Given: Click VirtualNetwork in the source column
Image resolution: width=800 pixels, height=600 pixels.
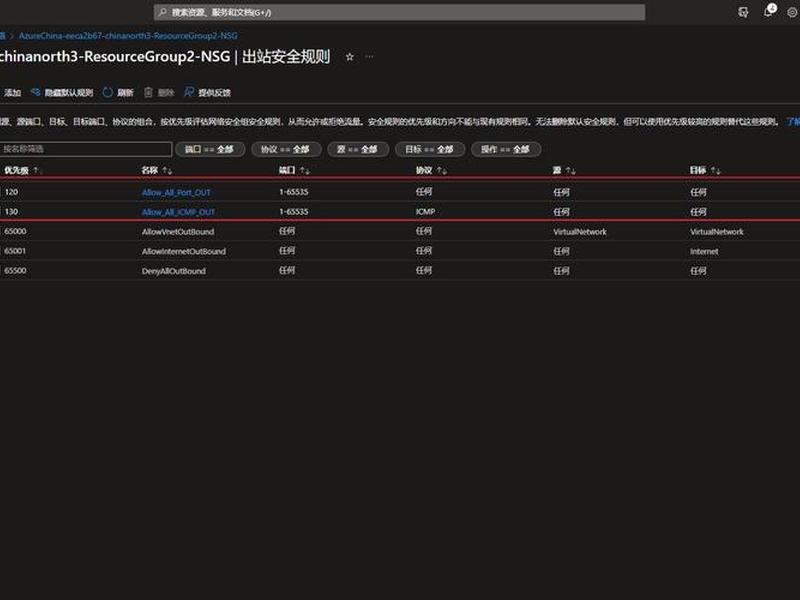Looking at the screenshot, I should point(580,232).
